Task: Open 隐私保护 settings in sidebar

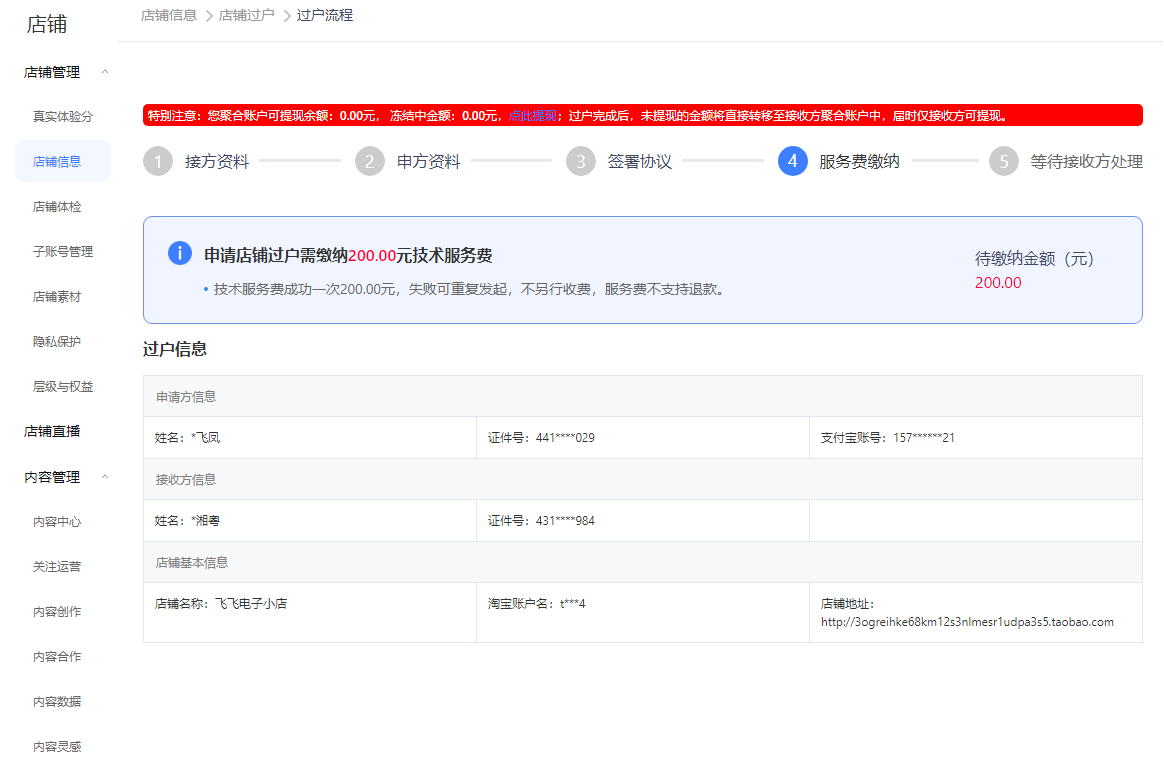Action: pyautogui.click(x=57, y=342)
